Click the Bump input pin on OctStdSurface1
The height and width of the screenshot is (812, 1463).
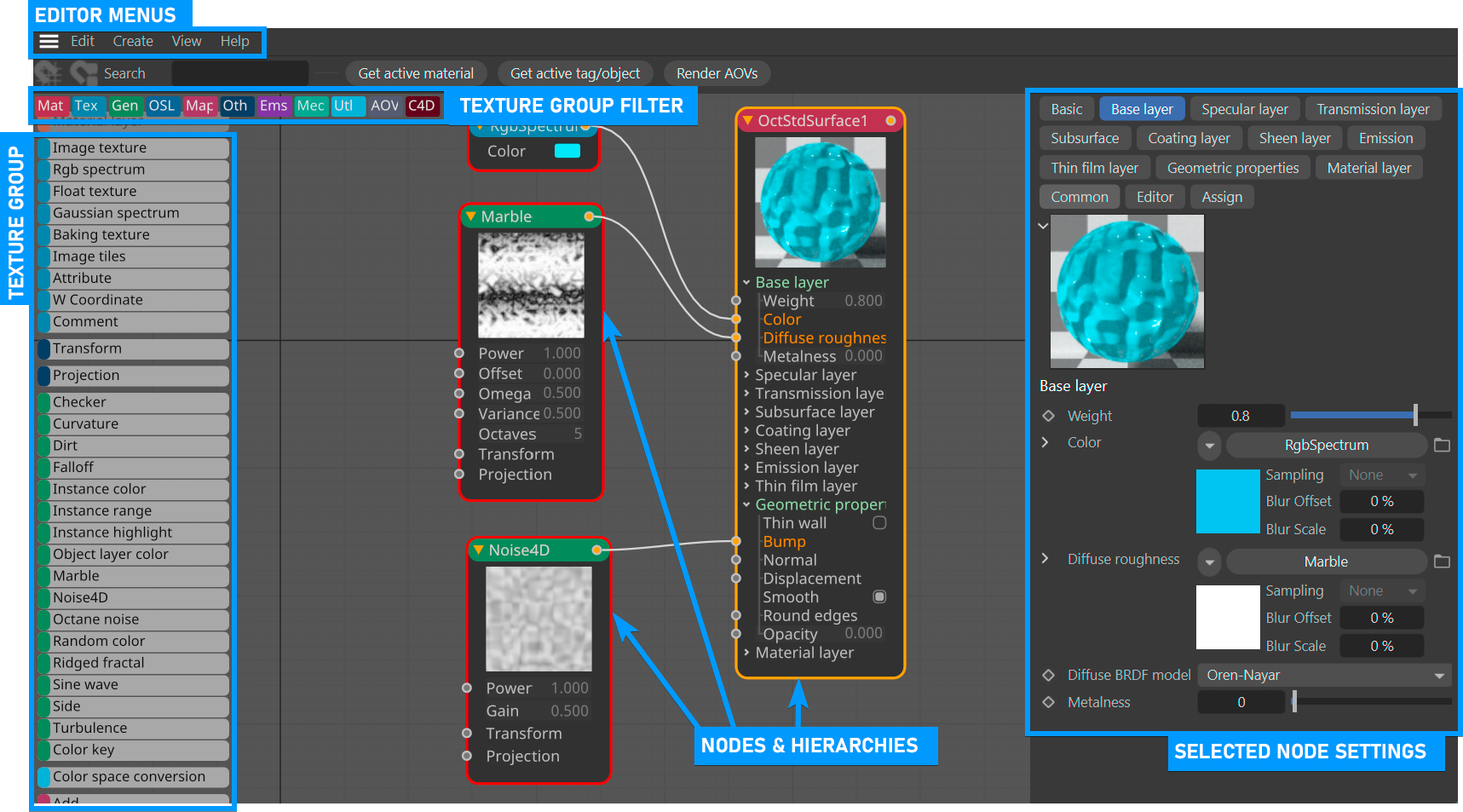[x=736, y=542]
